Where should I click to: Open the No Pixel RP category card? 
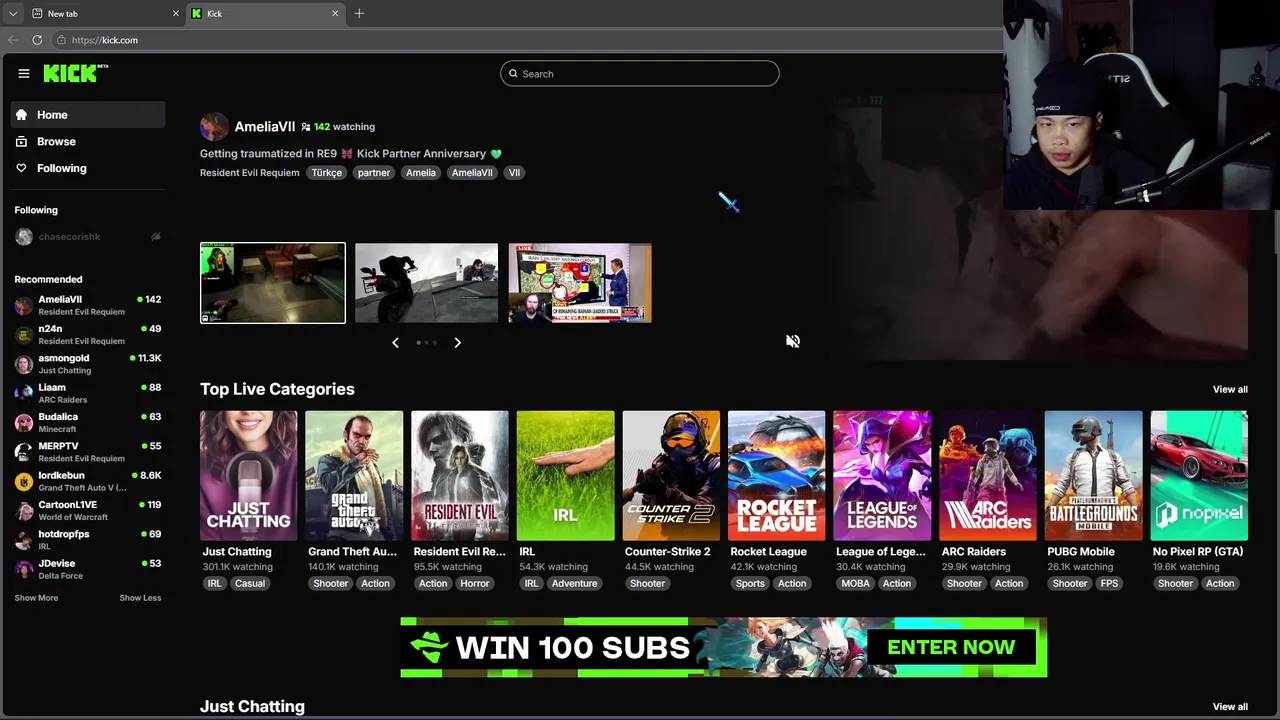(x=1199, y=476)
